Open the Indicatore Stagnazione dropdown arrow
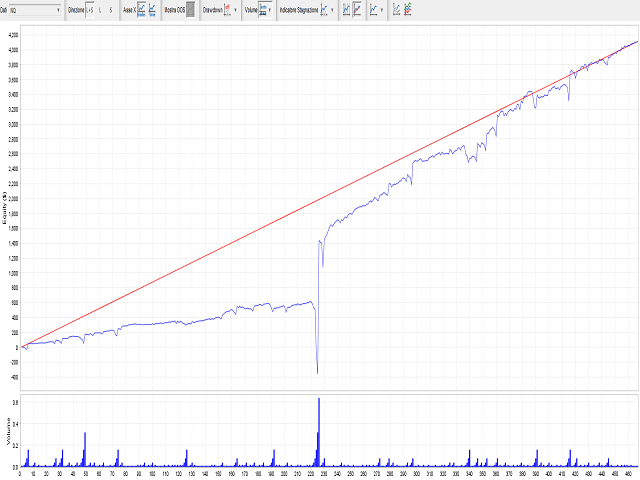The height and width of the screenshot is (480, 640). [334, 10]
